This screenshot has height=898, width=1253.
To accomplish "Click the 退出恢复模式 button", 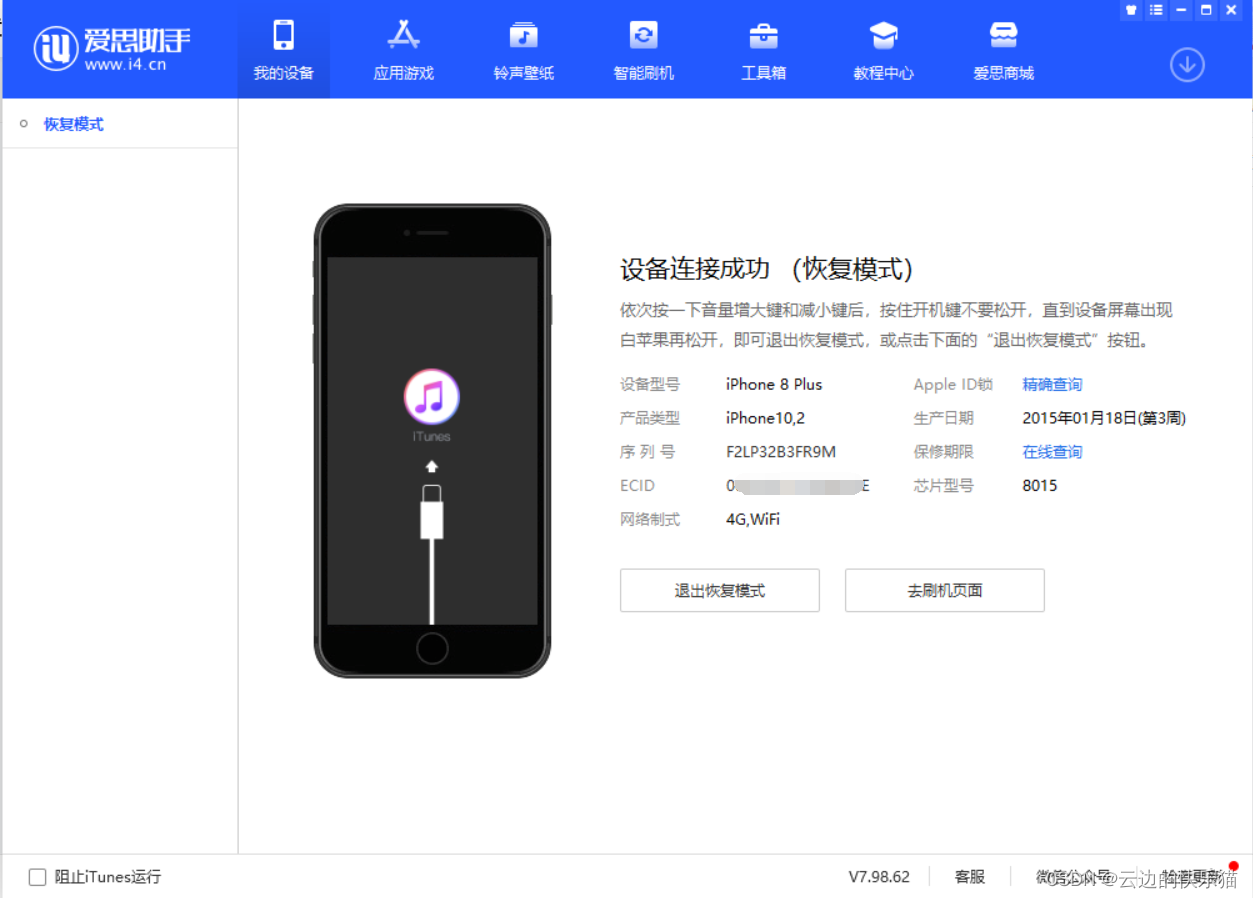I will (x=720, y=590).
